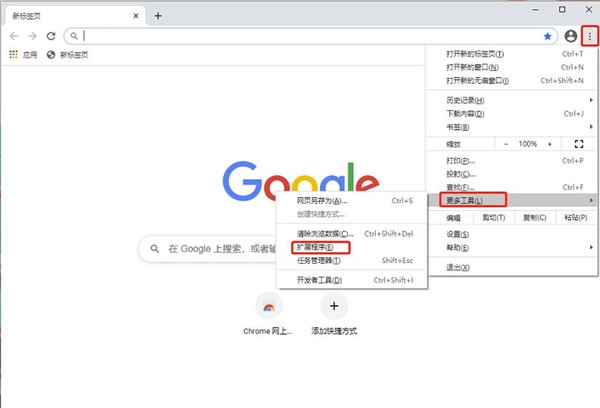
Task: Click the Chrome 网上 shortcut icon
Action: [269, 306]
